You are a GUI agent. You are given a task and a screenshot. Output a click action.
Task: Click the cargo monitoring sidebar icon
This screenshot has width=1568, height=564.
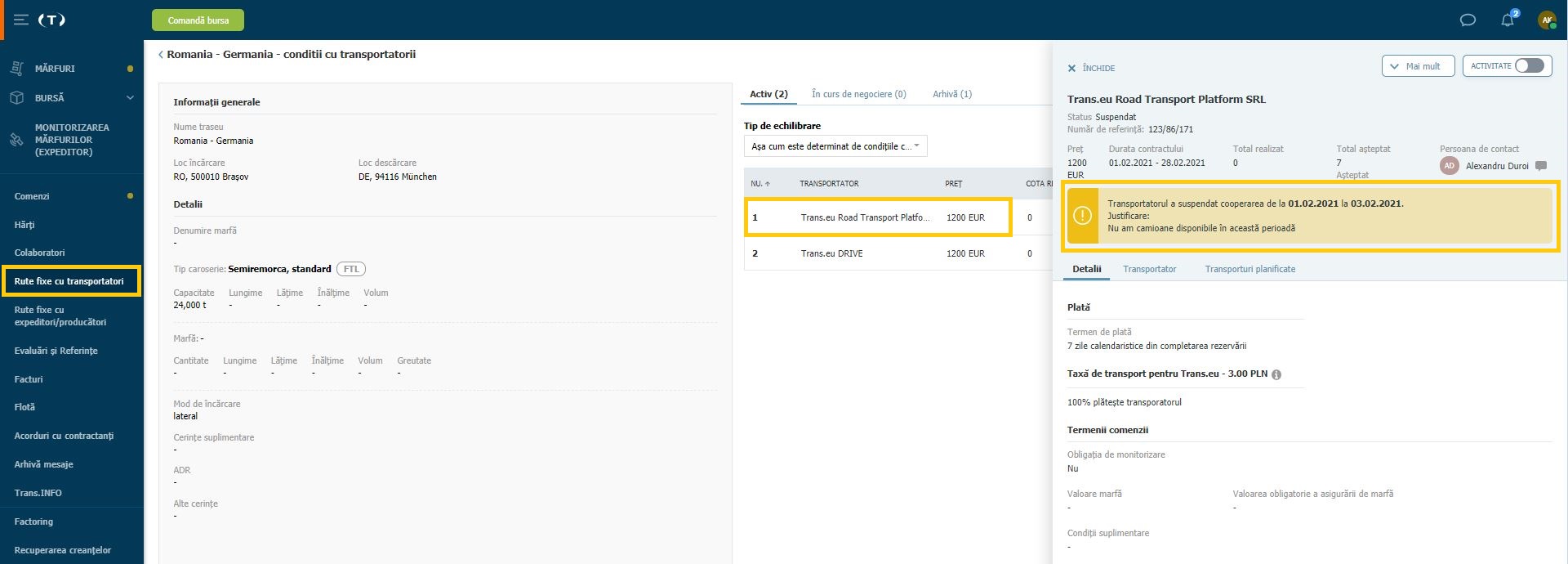(16, 140)
